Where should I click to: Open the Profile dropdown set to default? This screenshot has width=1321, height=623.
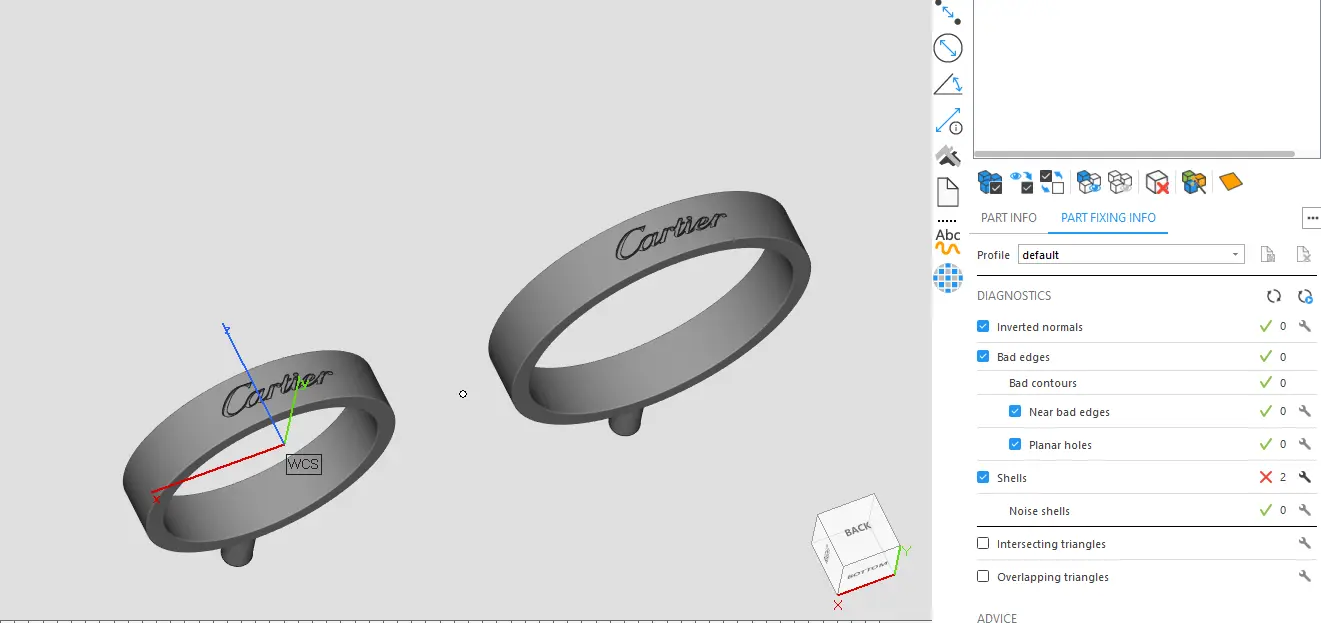click(1130, 255)
